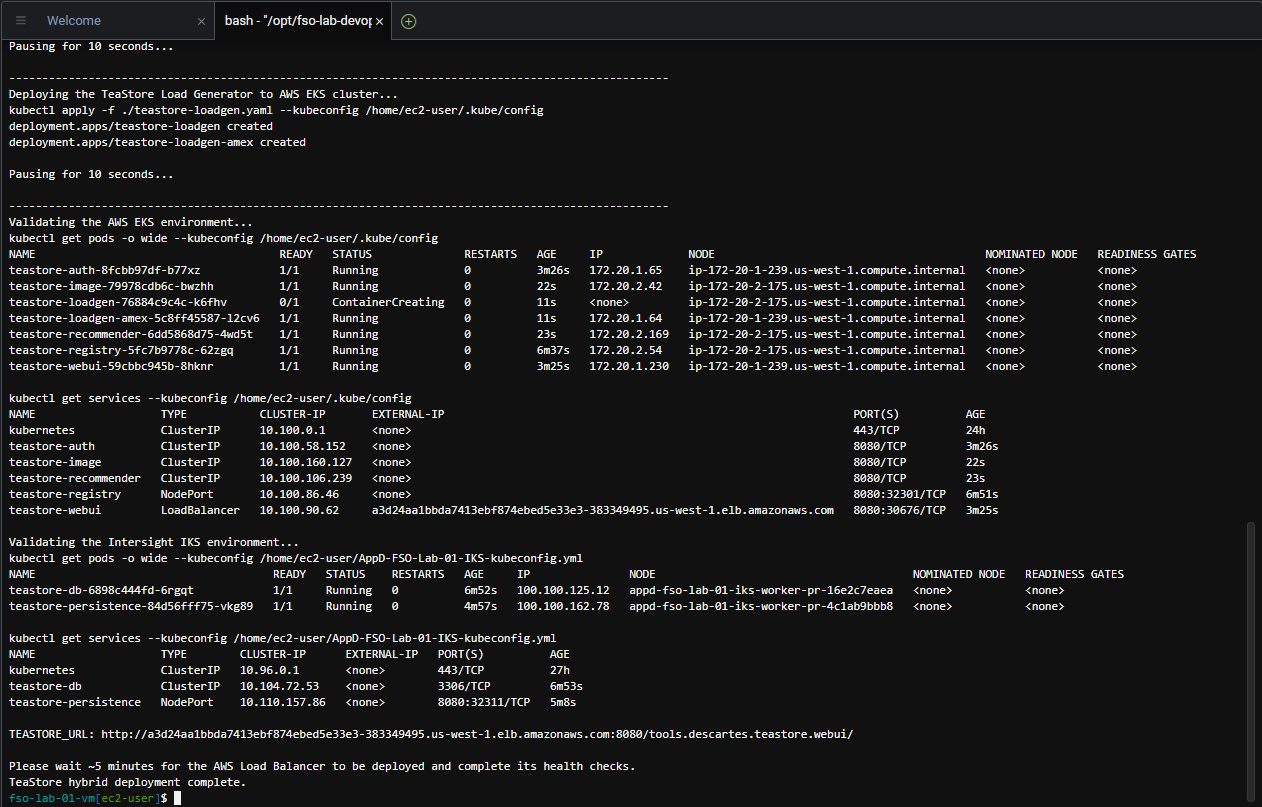The image size is (1262, 807).
Task: Click cluster IP 10.100.106.239
Action: click(306, 478)
